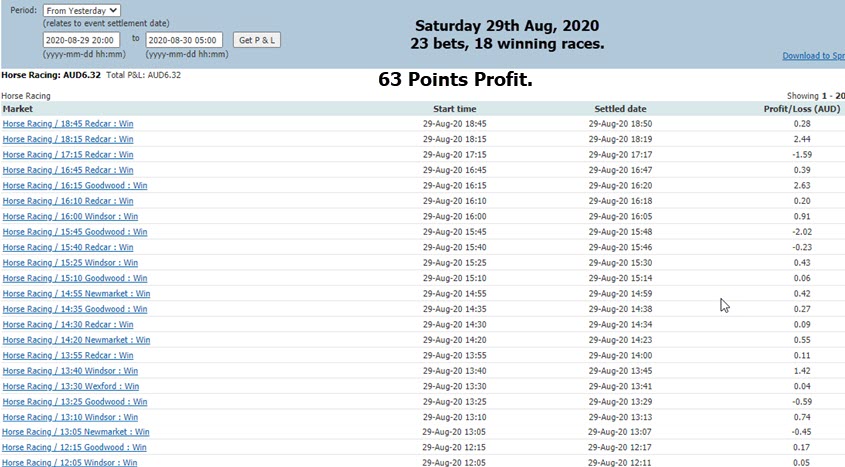Image resolution: width=845 pixels, height=467 pixels.
Task: Open the 13:40 Windsor Win market
Action: tap(70, 371)
